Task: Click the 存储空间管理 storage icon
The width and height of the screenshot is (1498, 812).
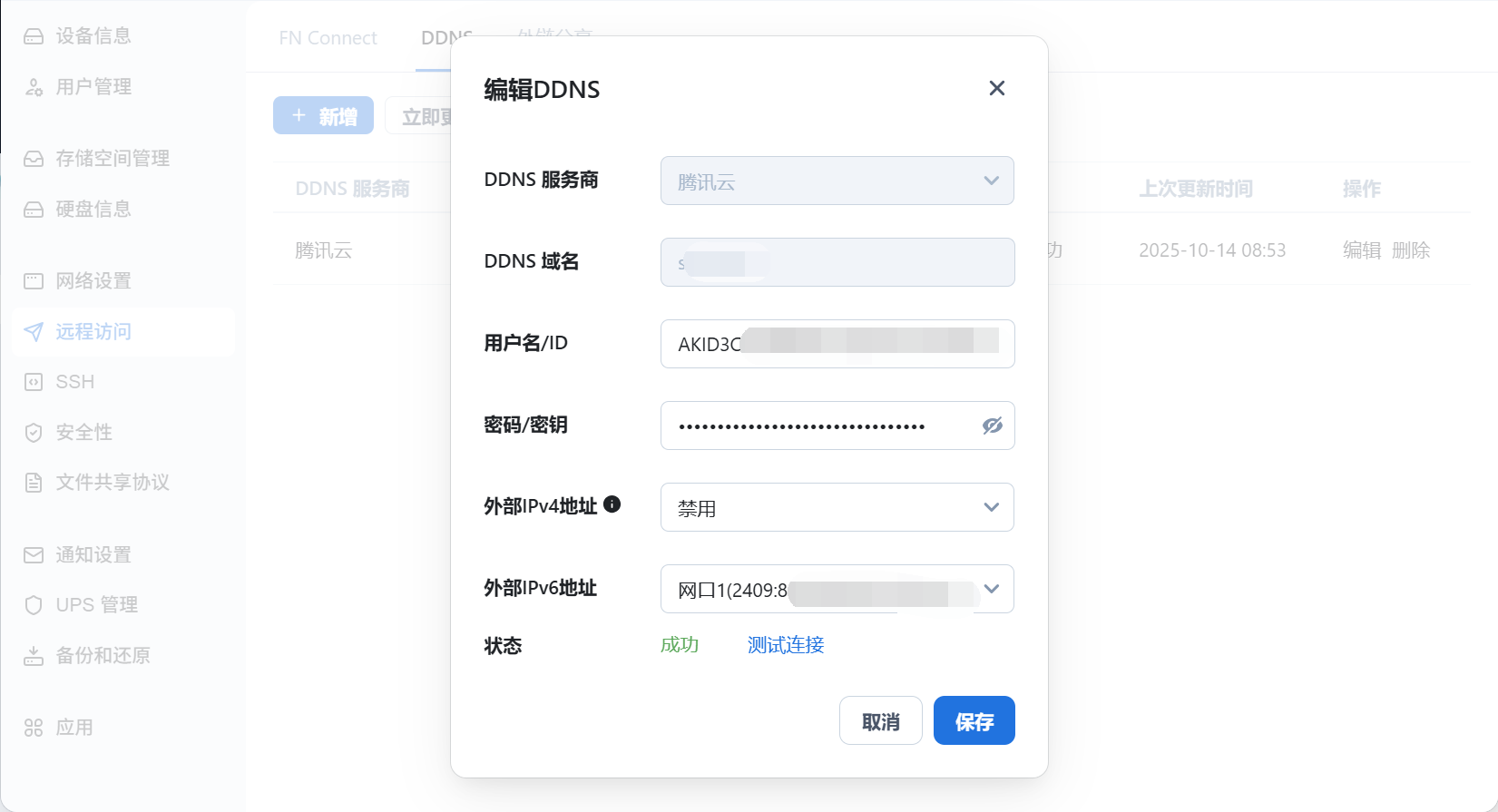Action: point(34,159)
